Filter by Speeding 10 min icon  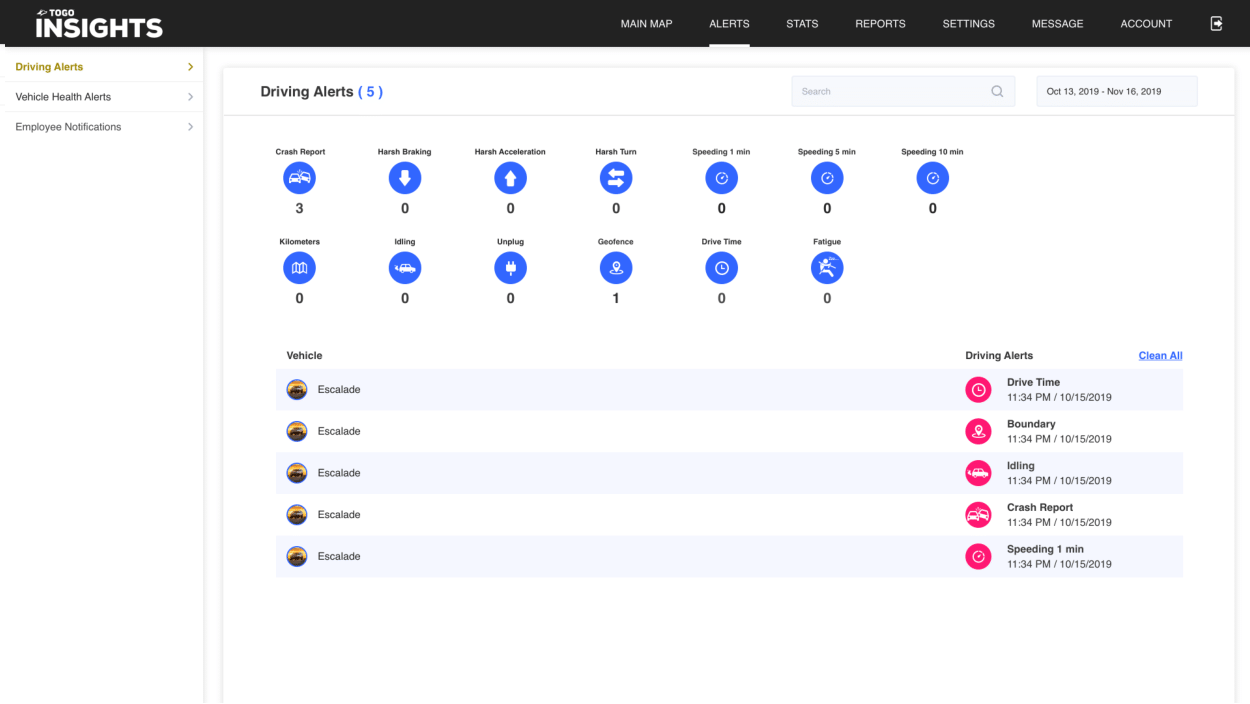tap(933, 178)
